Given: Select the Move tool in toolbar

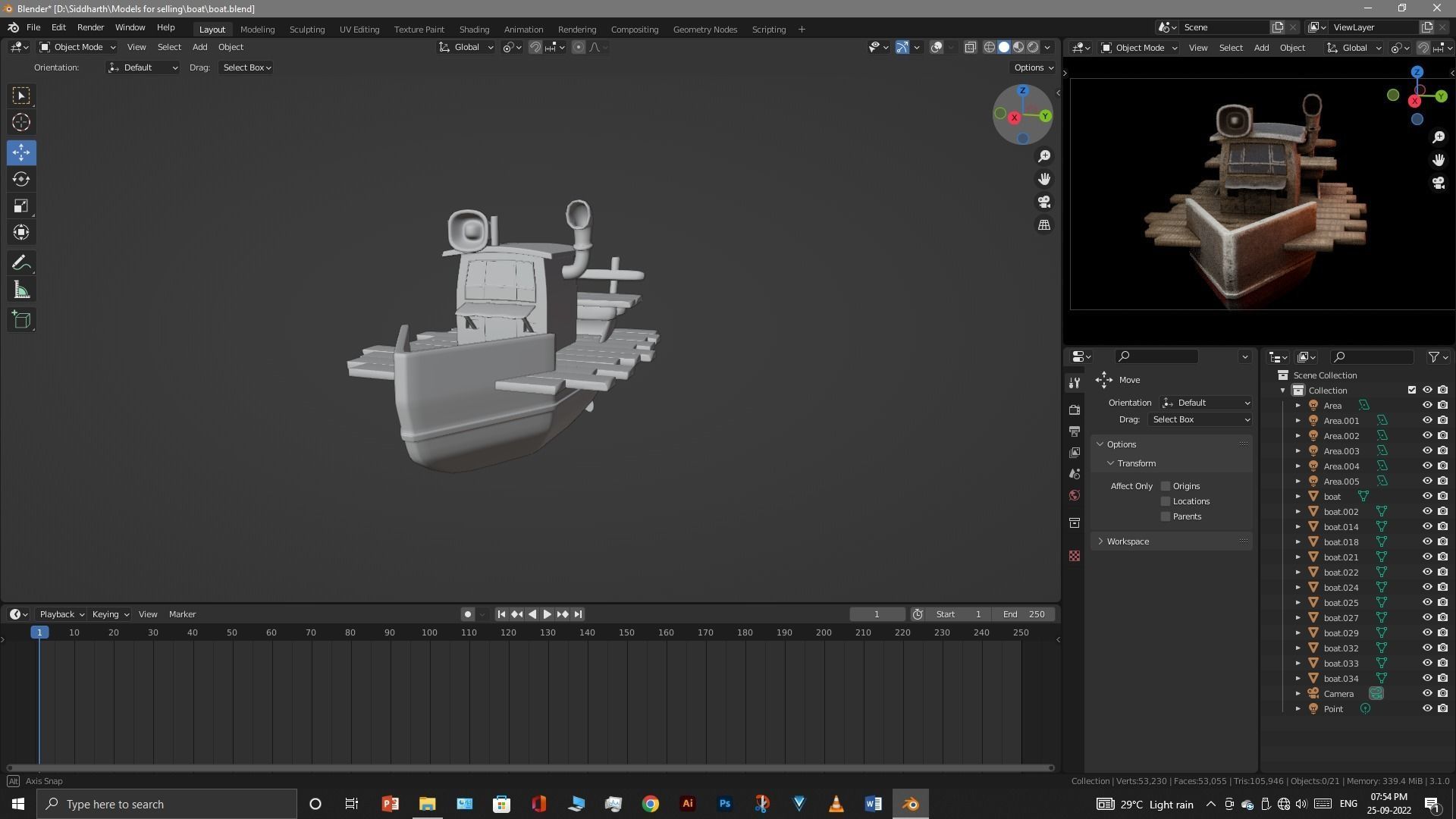Looking at the screenshot, I should pyautogui.click(x=21, y=152).
